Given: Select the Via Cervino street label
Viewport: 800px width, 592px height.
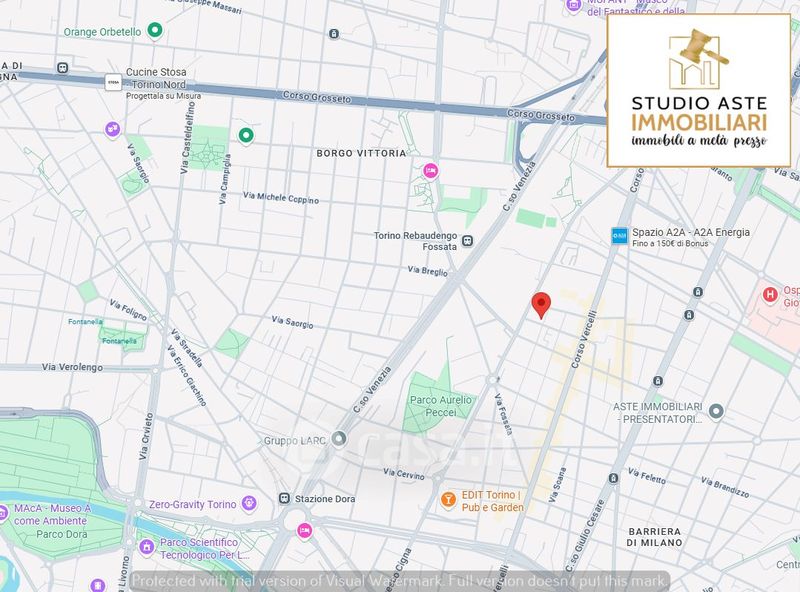Looking at the screenshot, I should tap(404, 474).
